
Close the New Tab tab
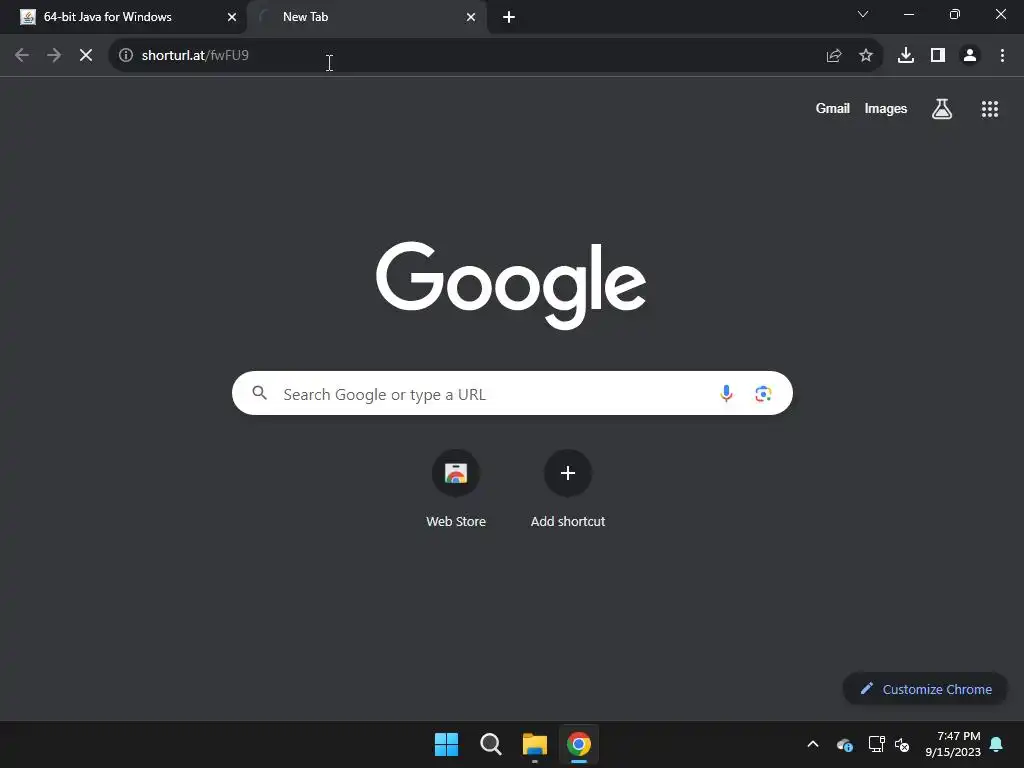point(471,17)
